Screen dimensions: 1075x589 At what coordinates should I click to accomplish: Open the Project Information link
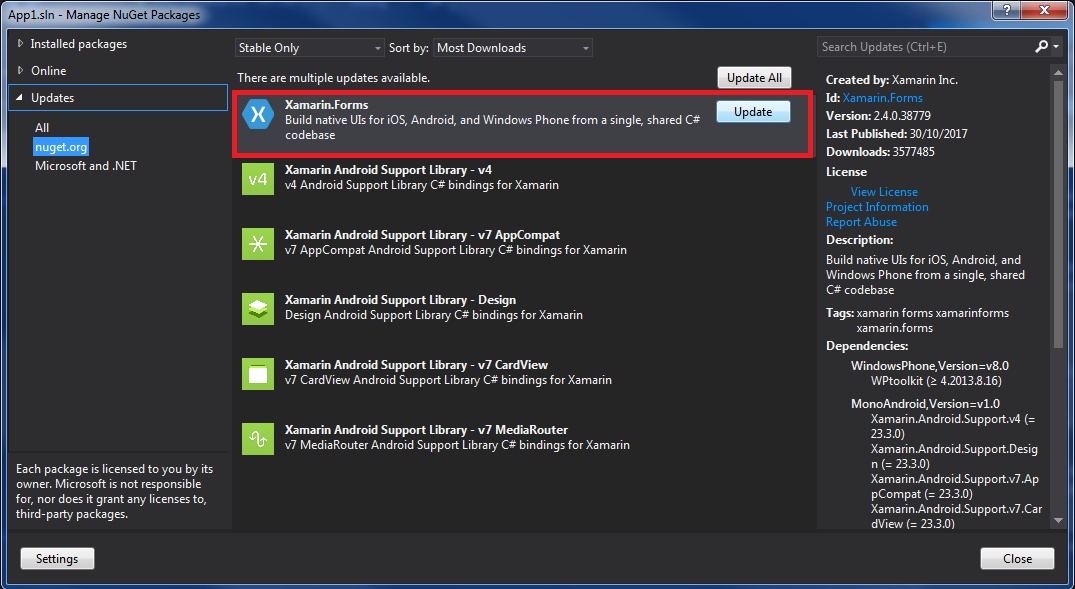[x=877, y=207]
